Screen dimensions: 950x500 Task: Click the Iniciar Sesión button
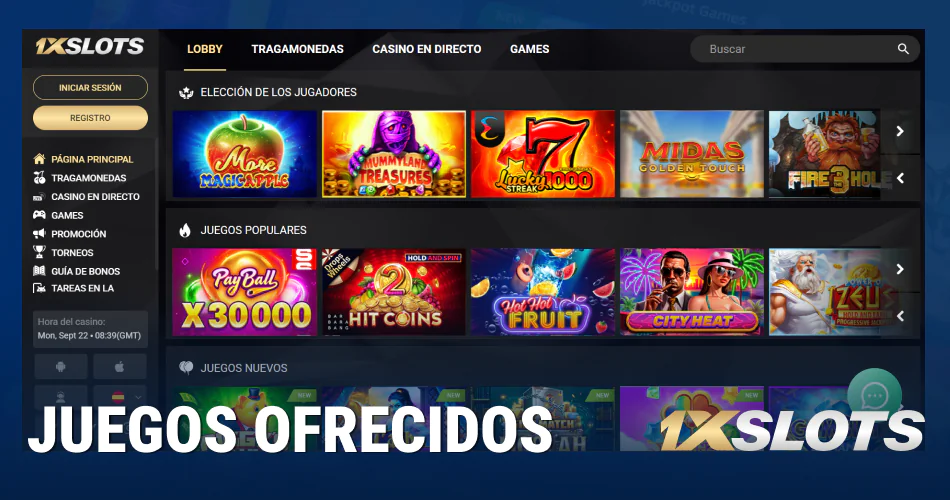point(90,87)
